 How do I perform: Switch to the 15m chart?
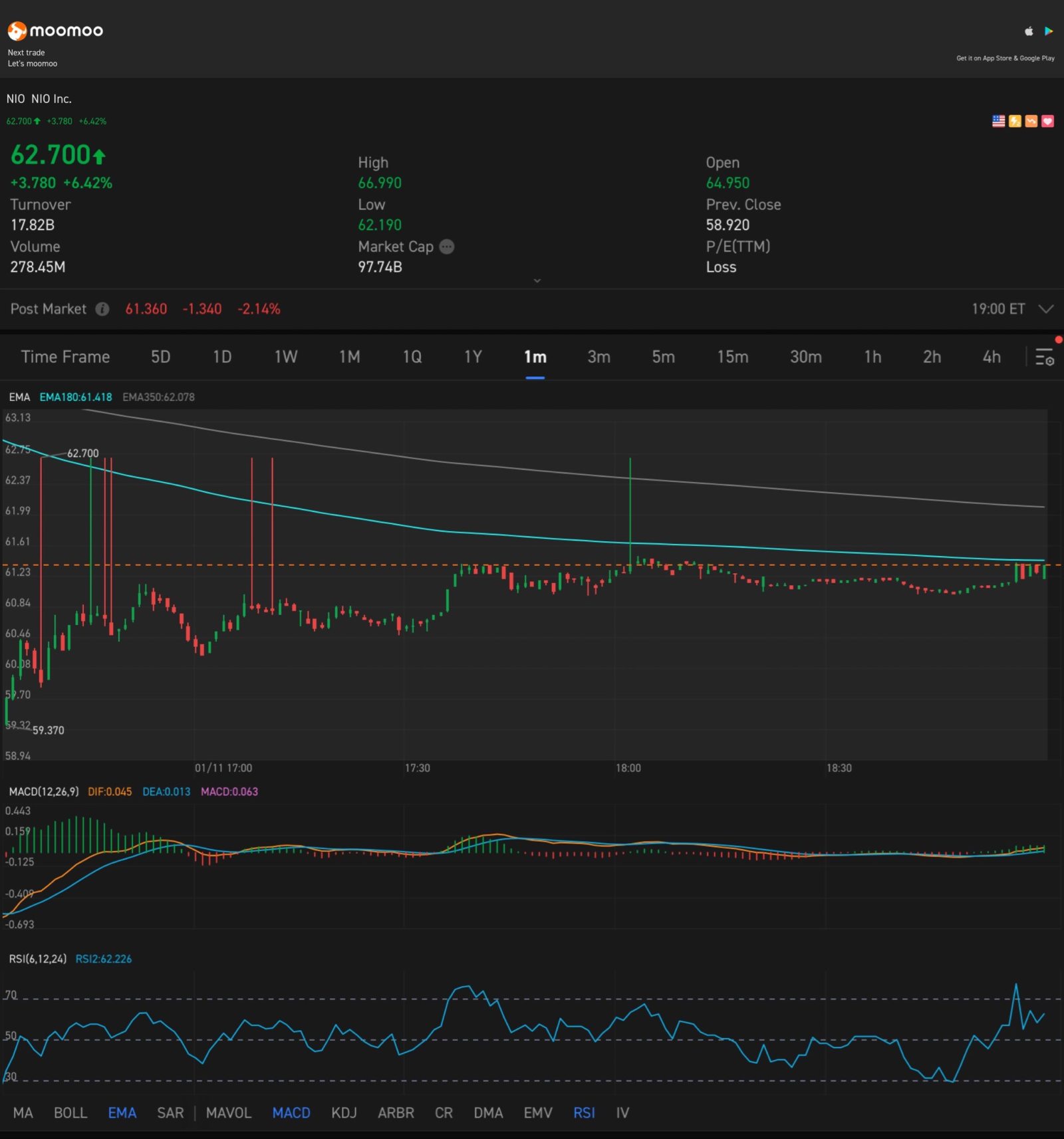(x=733, y=357)
